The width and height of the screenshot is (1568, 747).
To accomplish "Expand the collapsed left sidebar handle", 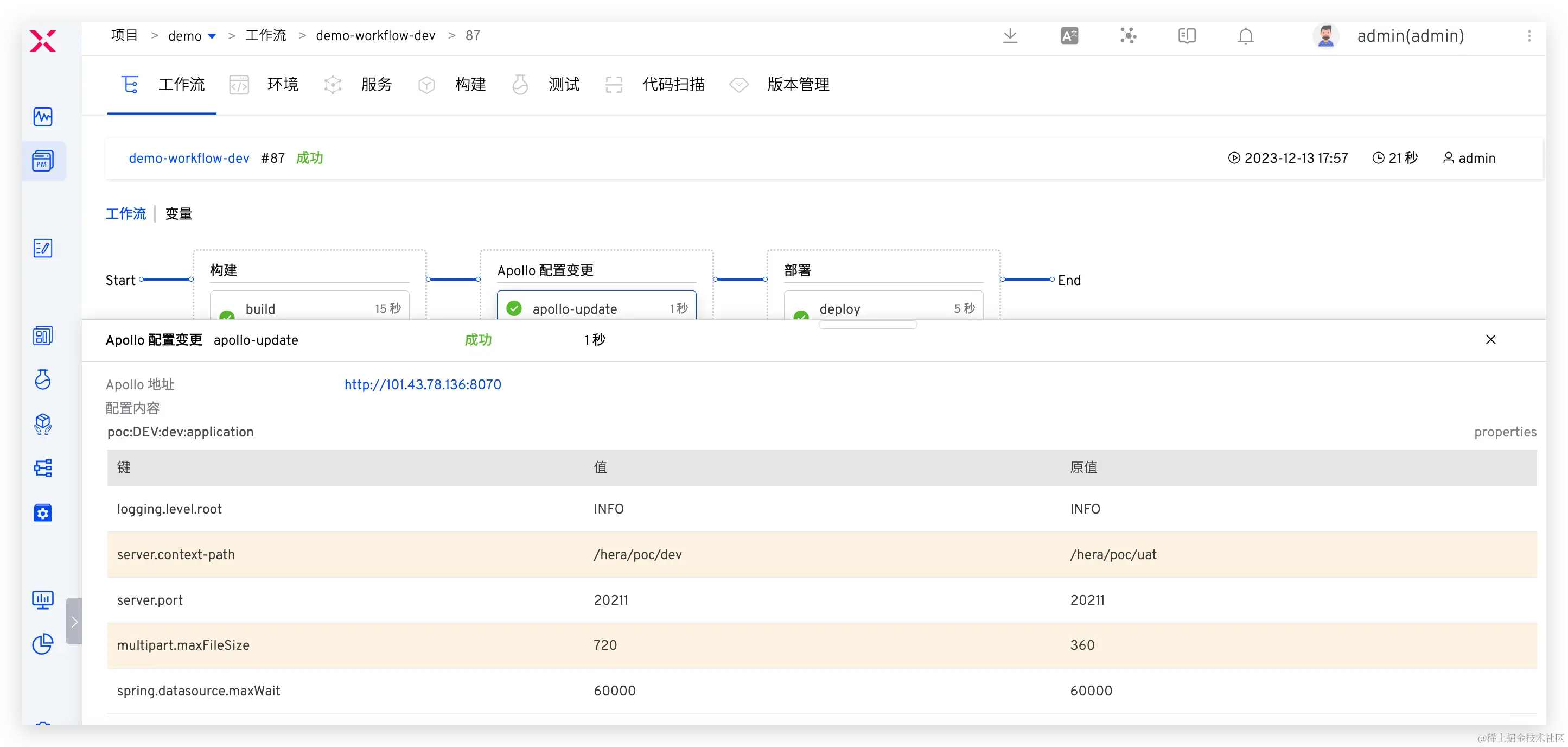I will [x=74, y=621].
